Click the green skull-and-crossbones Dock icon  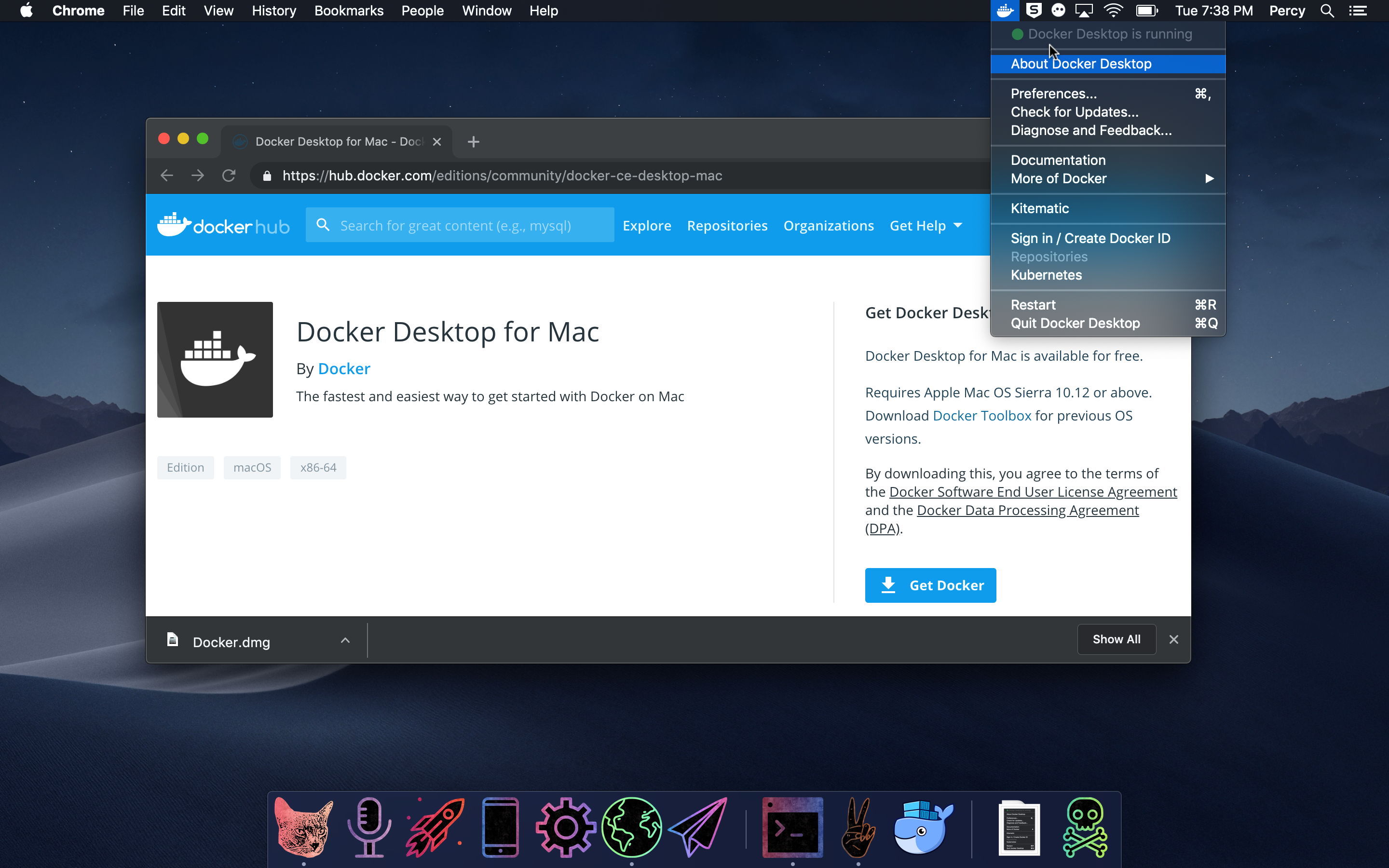(1084, 827)
